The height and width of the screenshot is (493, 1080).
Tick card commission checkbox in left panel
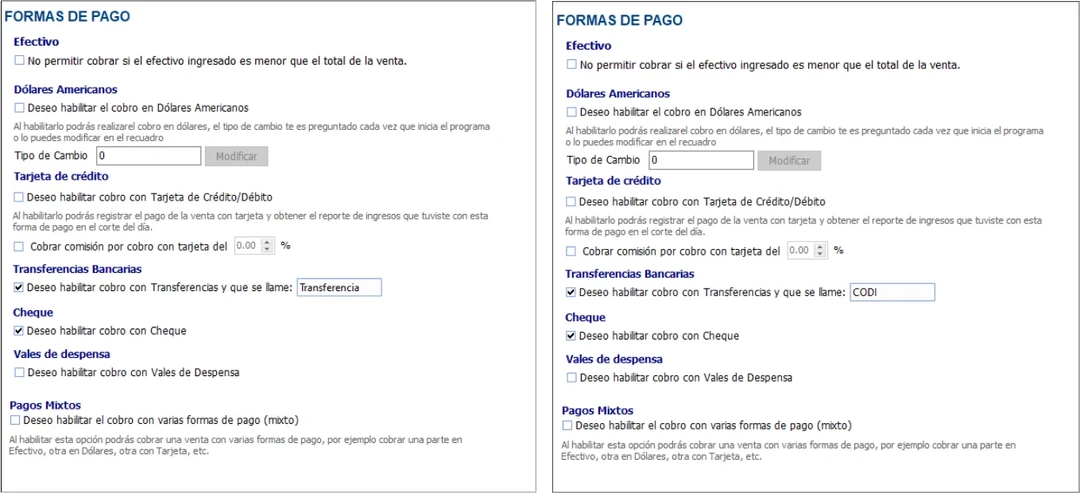(x=20, y=245)
